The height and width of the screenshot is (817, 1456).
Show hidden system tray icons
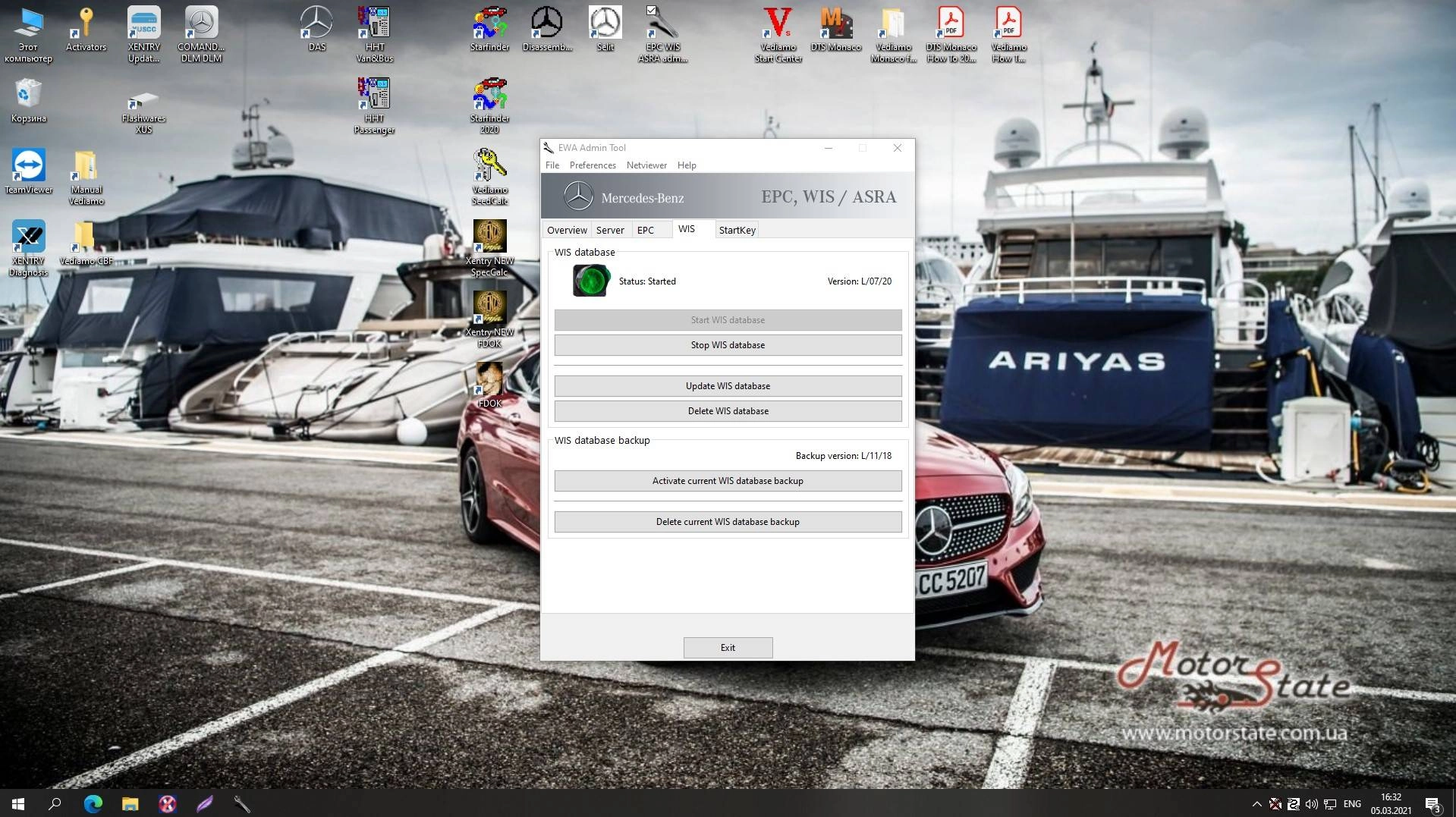click(x=1256, y=804)
